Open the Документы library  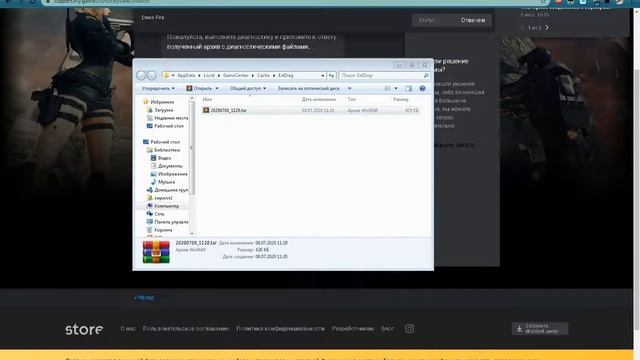[x=167, y=166]
